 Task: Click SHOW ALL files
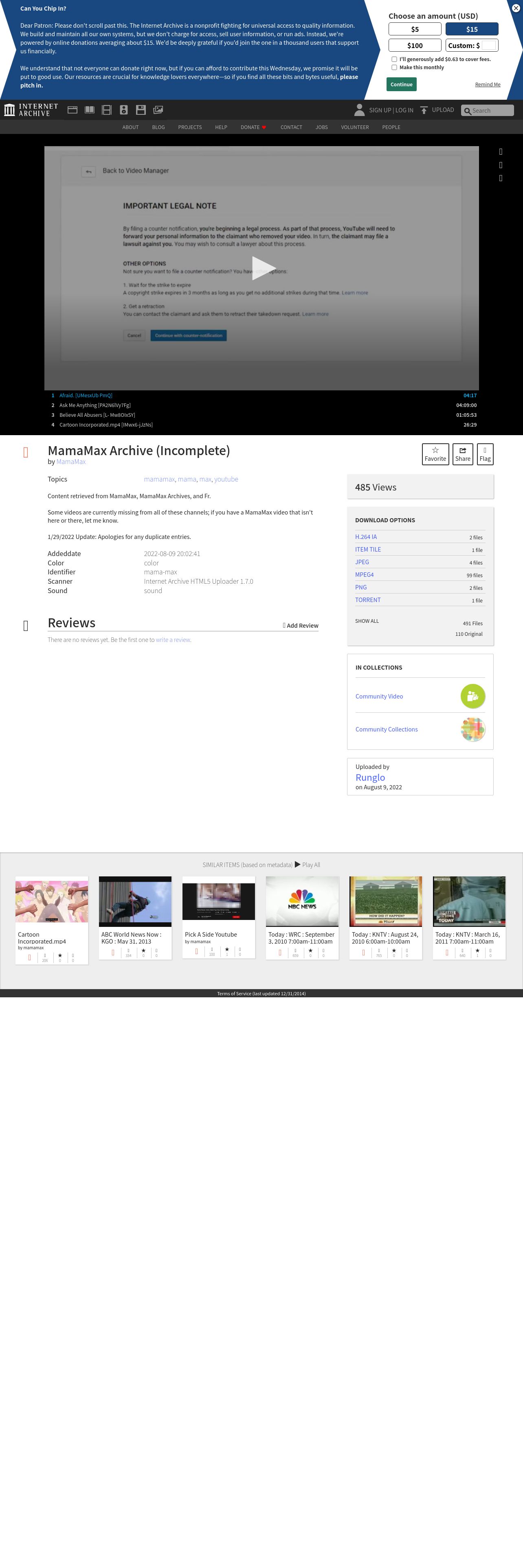click(x=367, y=622)
